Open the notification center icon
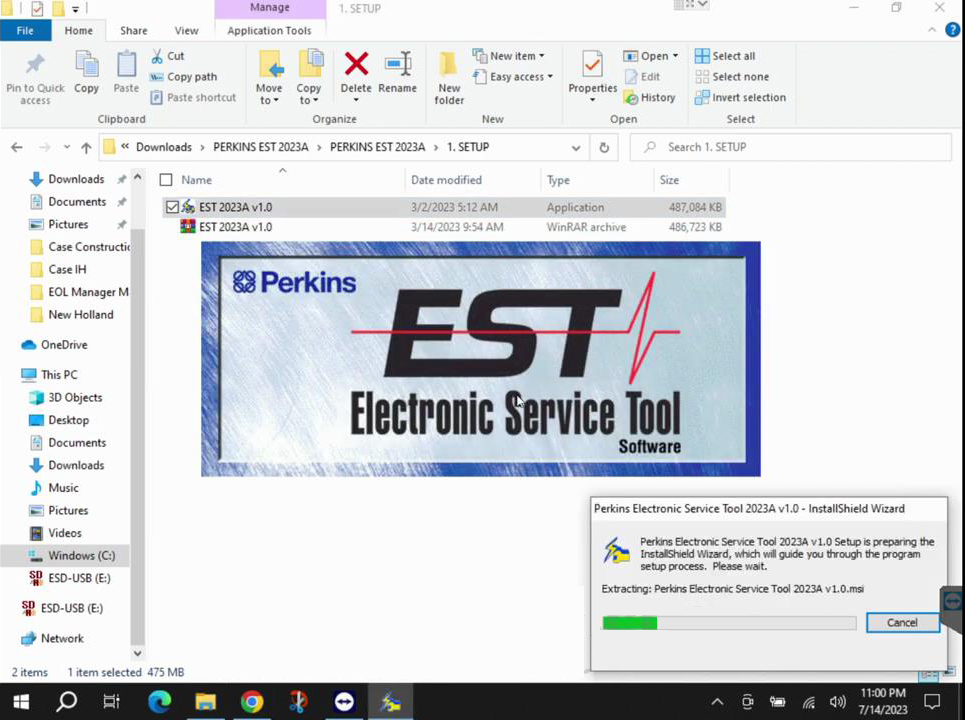Viewport: 965px width, 720px height. 932,702
